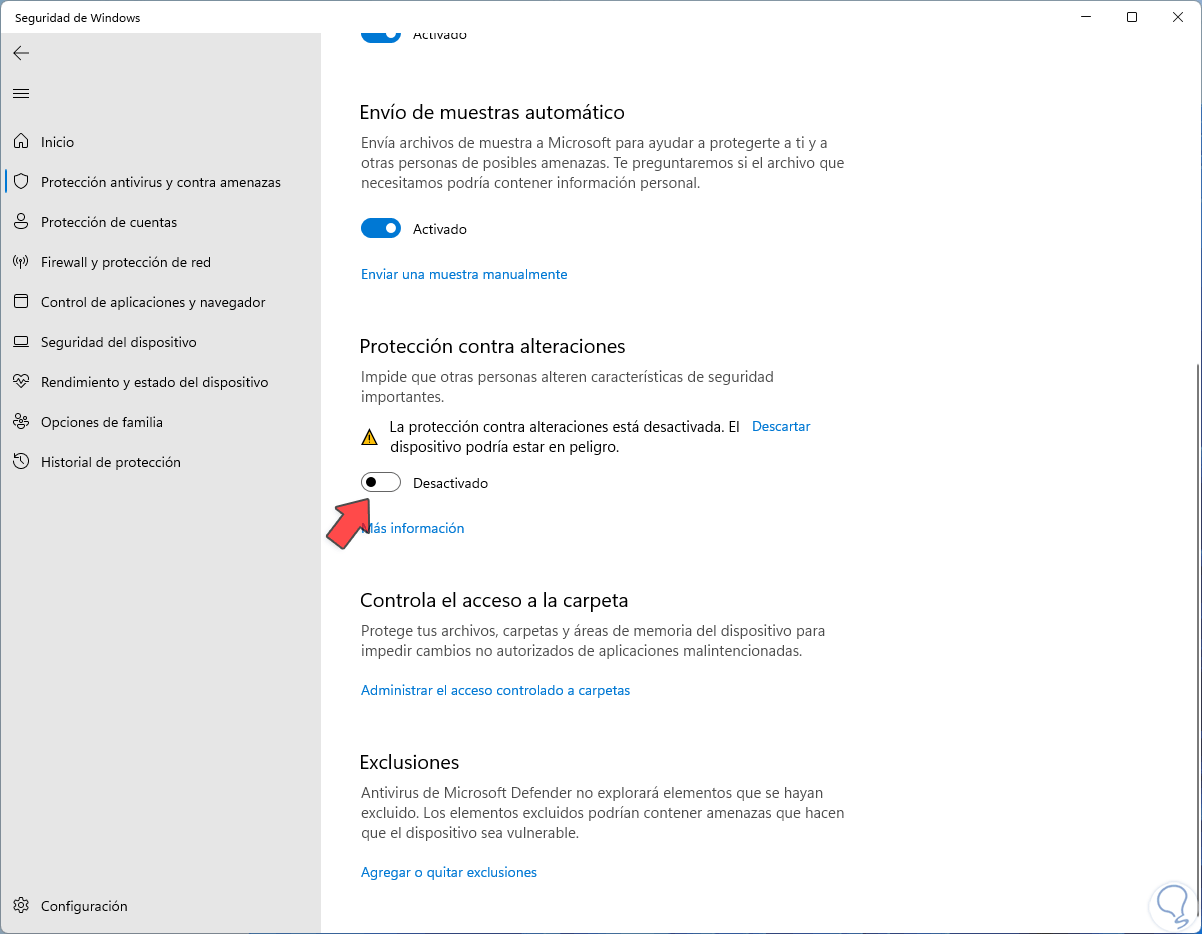The height and width of the screenshot is (934, 1202).
Task: Select the shield icon for Protección antivirus
Action: tap(21, 182)
